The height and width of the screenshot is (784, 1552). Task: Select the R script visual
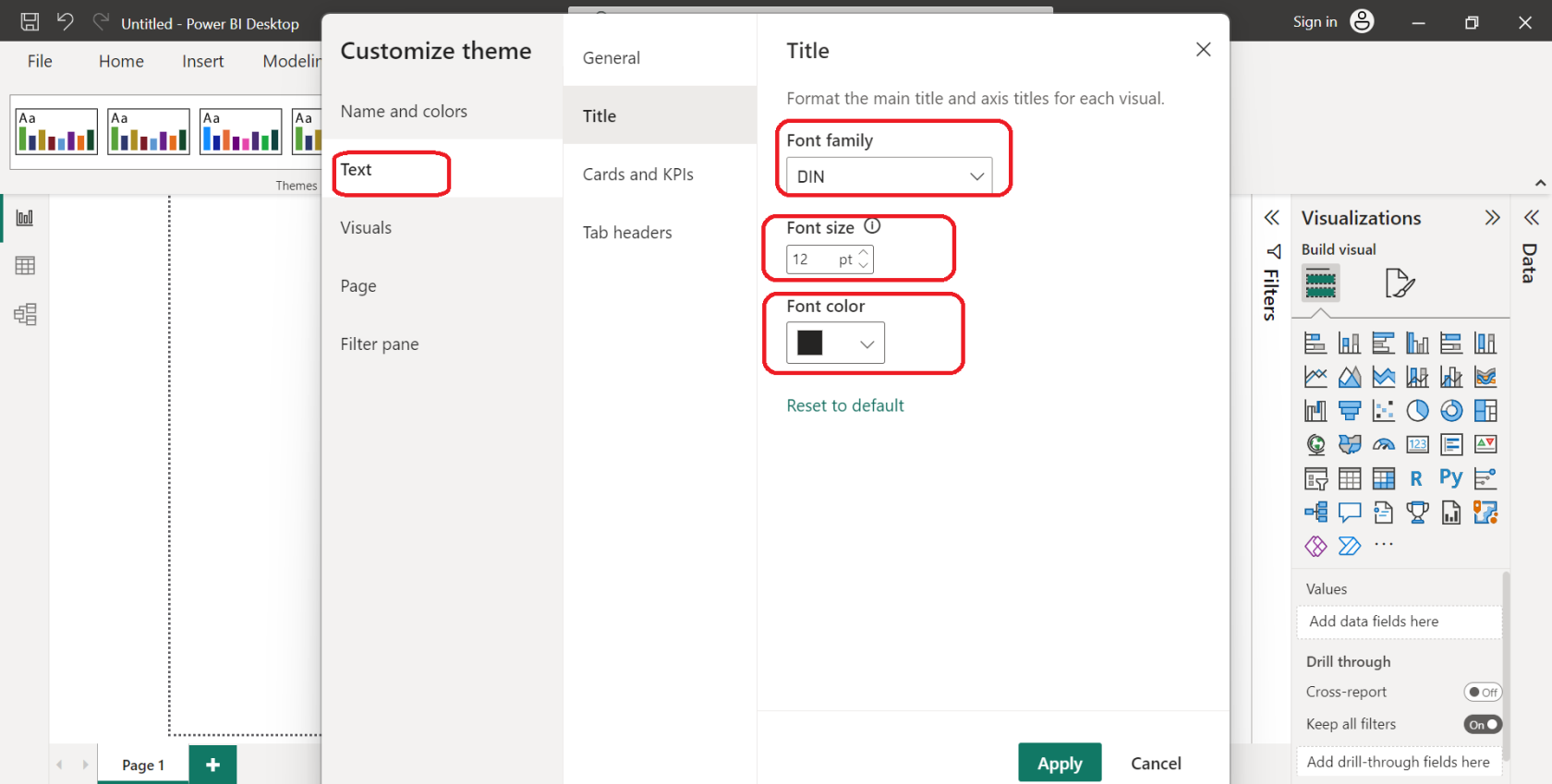(x=1417, y=478)
